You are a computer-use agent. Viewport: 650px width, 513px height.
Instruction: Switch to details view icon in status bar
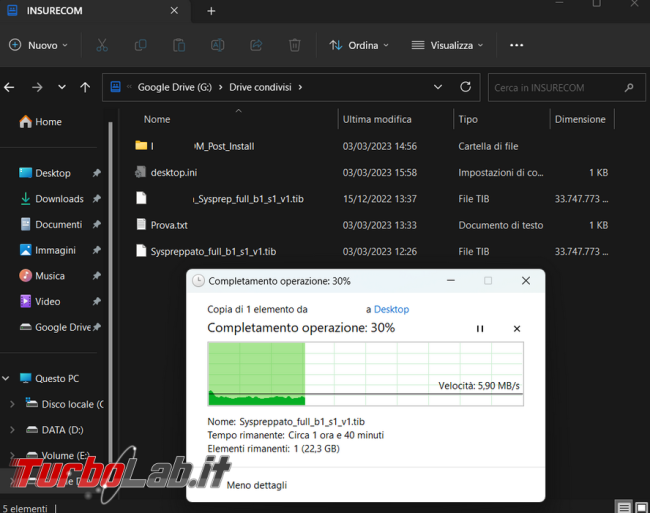pos(623,507)
